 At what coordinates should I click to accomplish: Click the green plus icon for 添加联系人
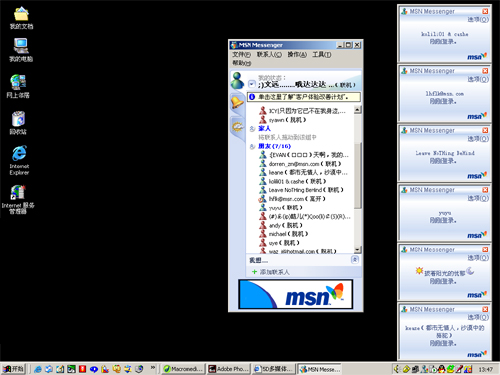point(254,272)
